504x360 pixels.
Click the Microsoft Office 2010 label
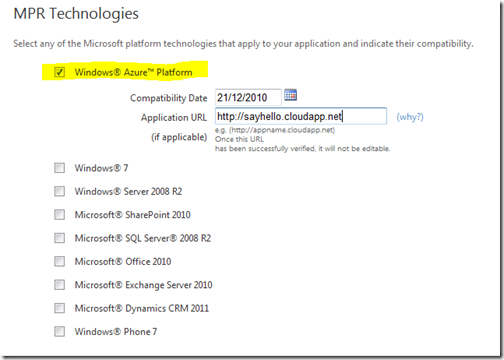(123, 261)
